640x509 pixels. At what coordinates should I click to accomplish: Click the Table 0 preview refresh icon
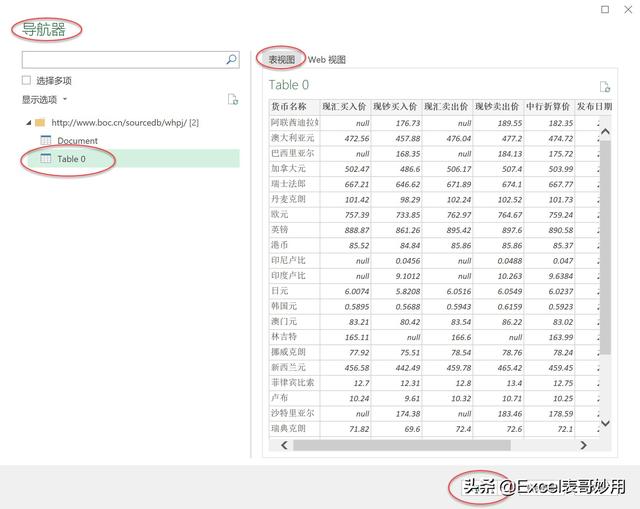point(605,87)
